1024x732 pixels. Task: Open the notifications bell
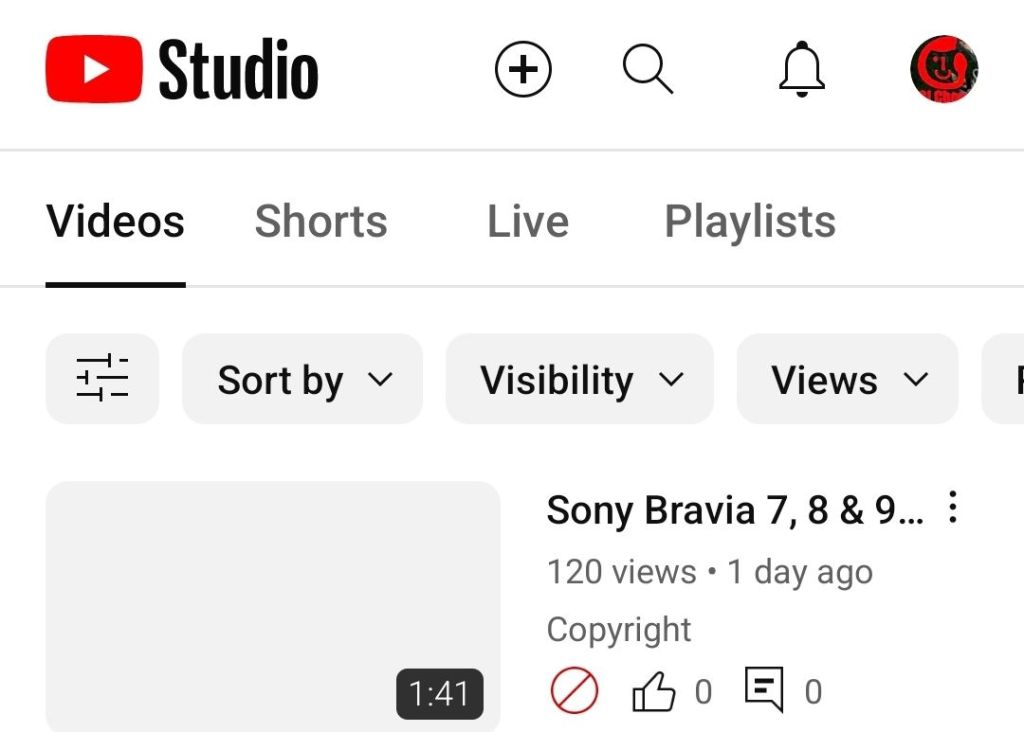(801, 70)
